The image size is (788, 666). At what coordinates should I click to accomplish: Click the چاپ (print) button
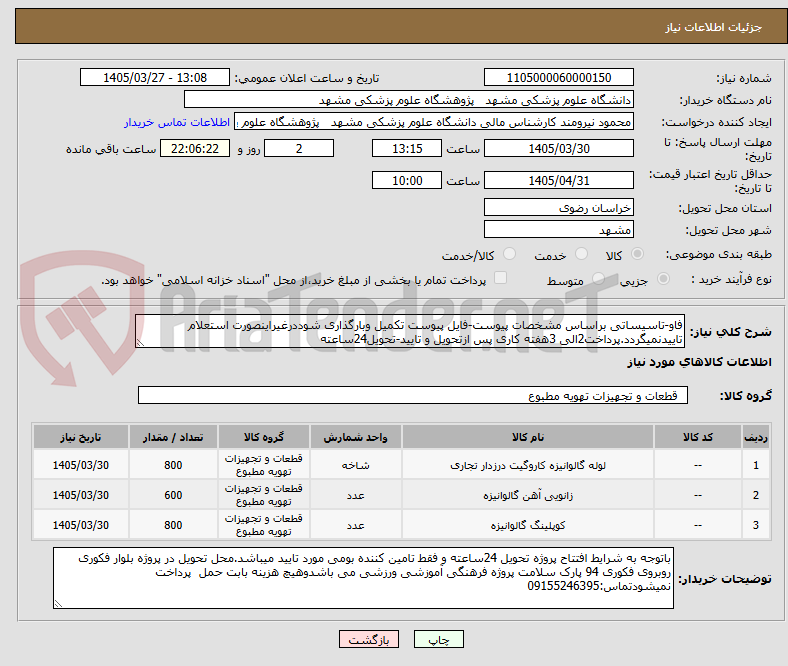click(438, 639)
